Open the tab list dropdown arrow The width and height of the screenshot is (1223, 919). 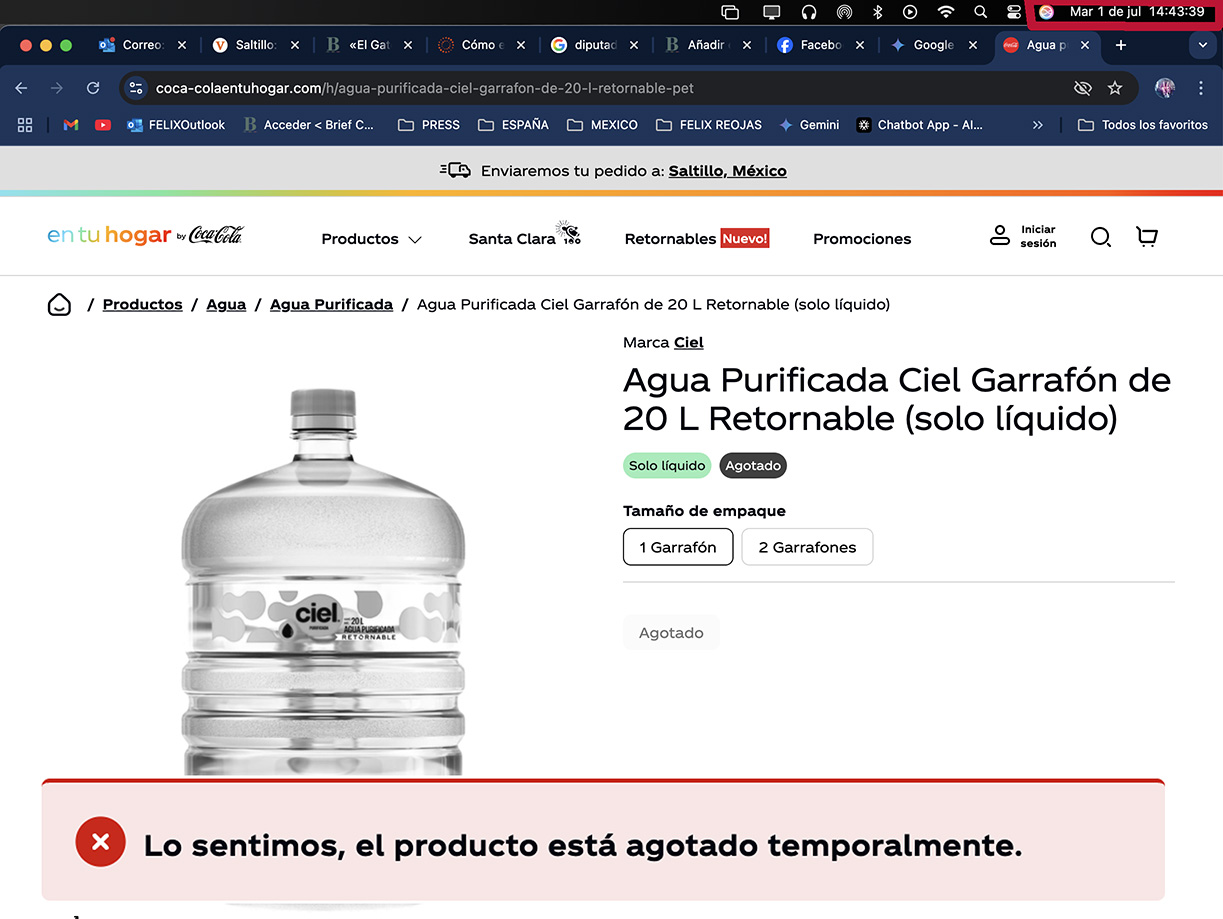tap(1201, 45)
